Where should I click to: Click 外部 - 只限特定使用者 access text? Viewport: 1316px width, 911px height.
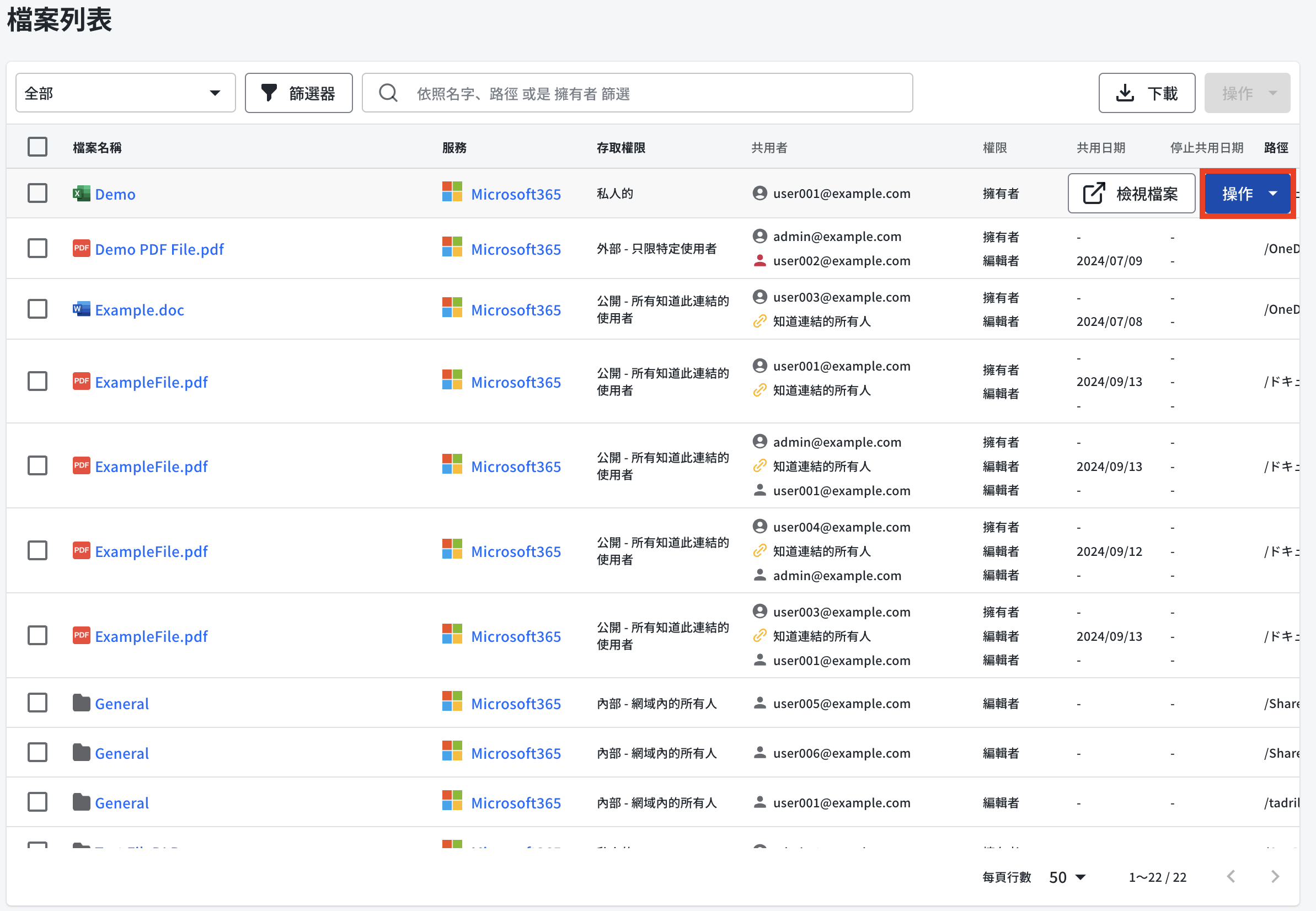pos(656,249)
